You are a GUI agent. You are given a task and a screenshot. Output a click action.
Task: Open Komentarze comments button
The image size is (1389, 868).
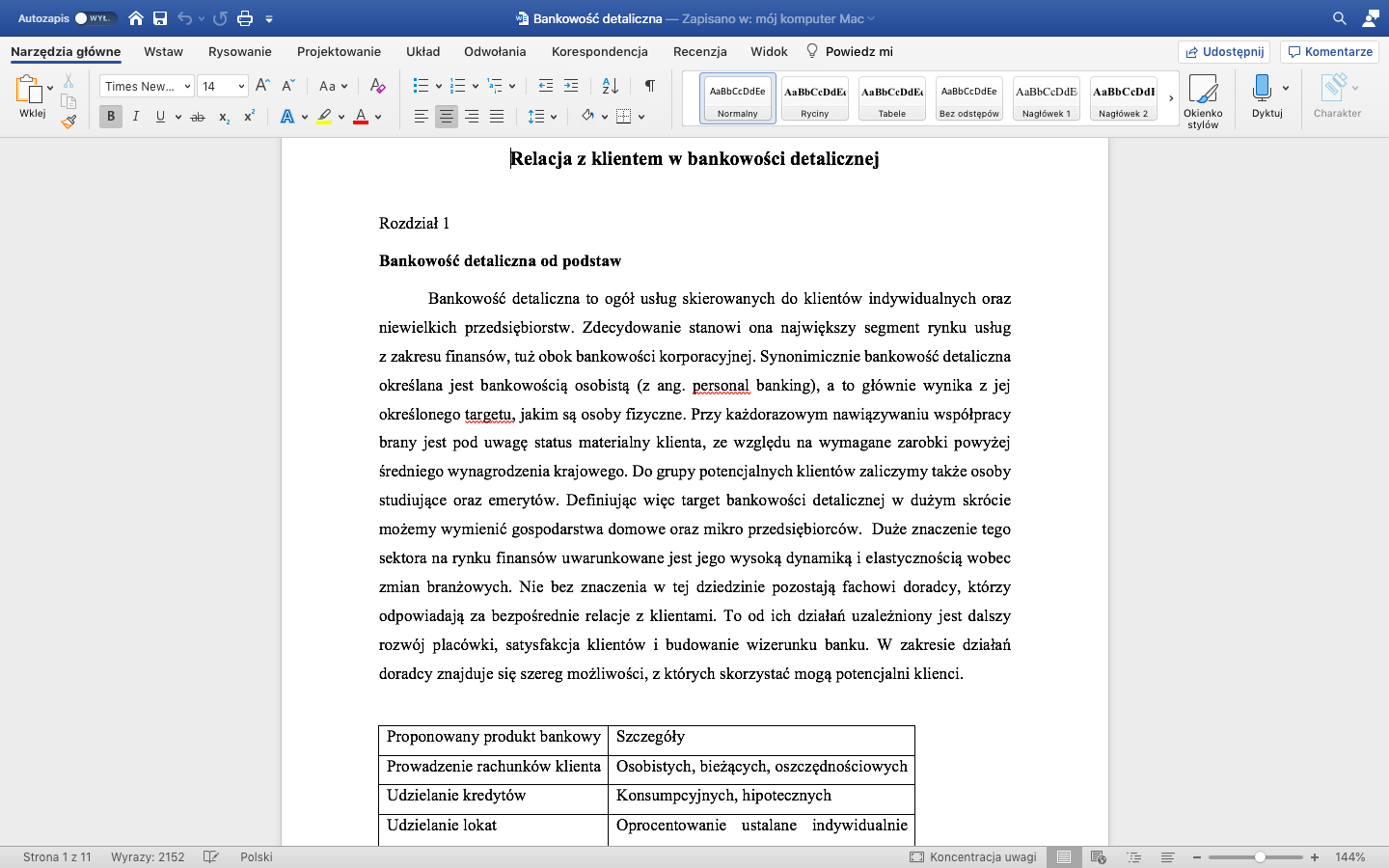pos(1330,51)
